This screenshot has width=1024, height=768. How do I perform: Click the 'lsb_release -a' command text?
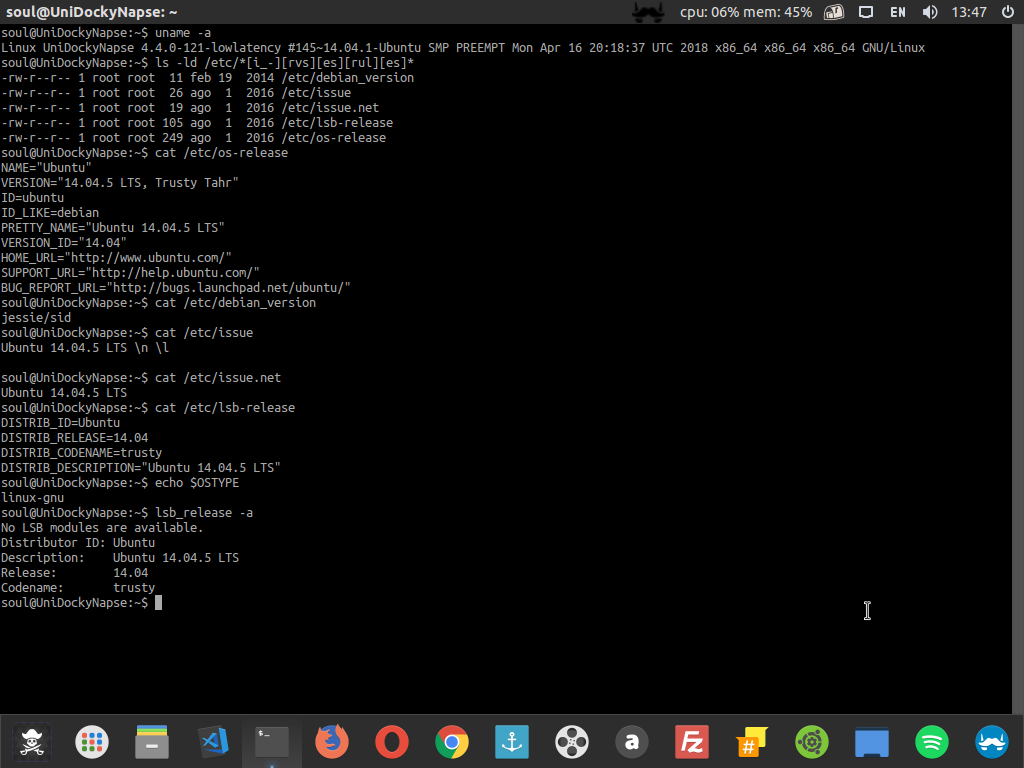point(204,513)
